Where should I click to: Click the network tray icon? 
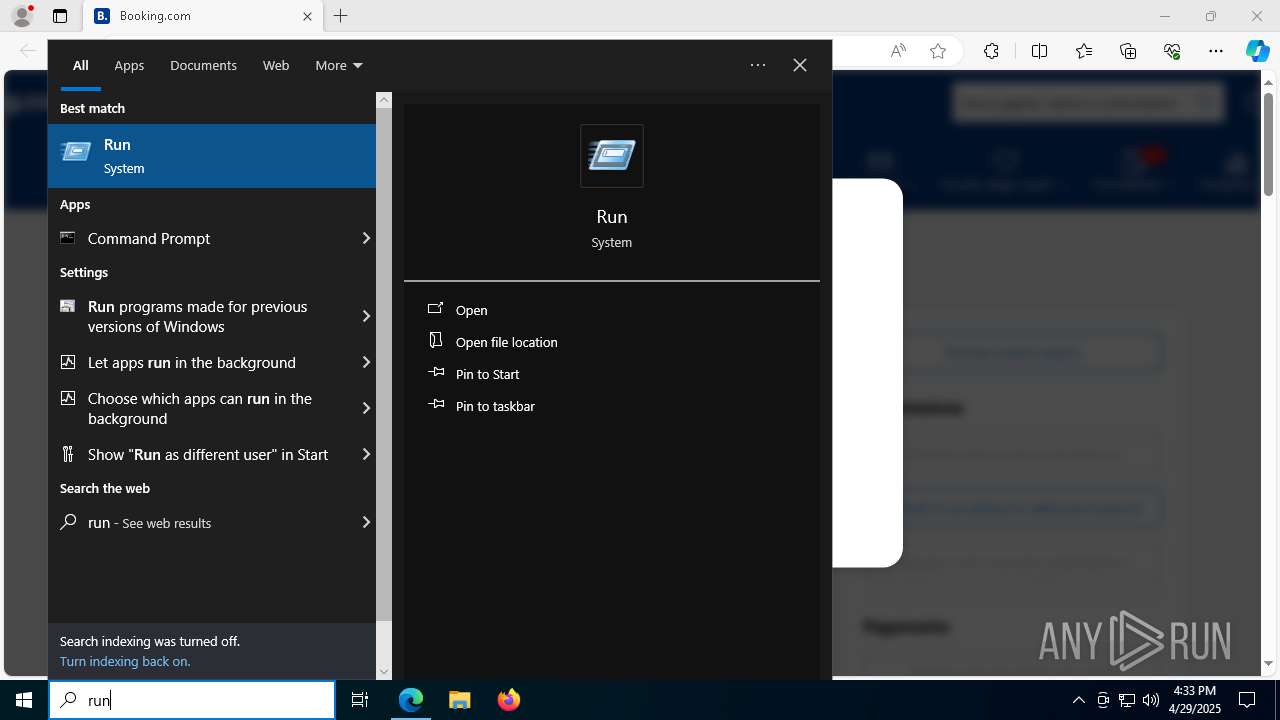tap(1126, 700)
